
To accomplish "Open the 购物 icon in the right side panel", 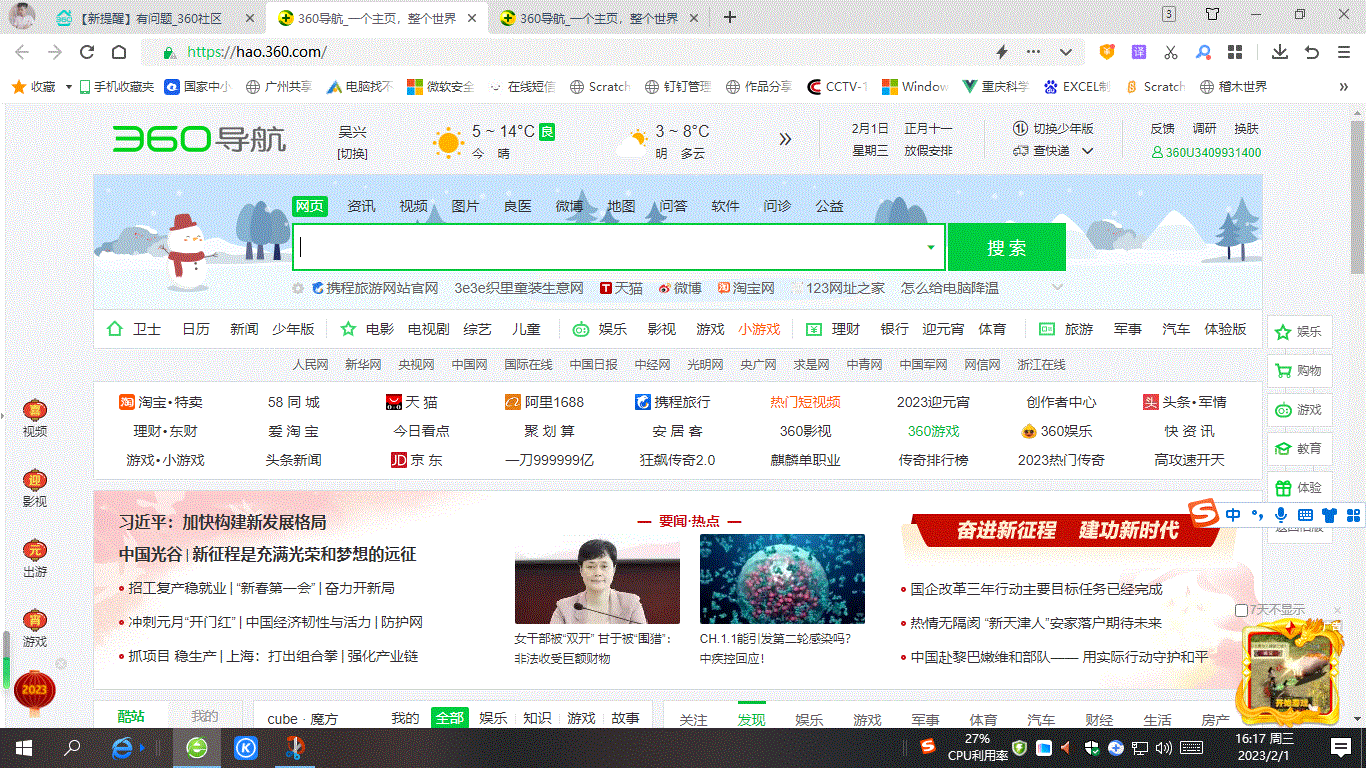I will tap(1299, 370).
